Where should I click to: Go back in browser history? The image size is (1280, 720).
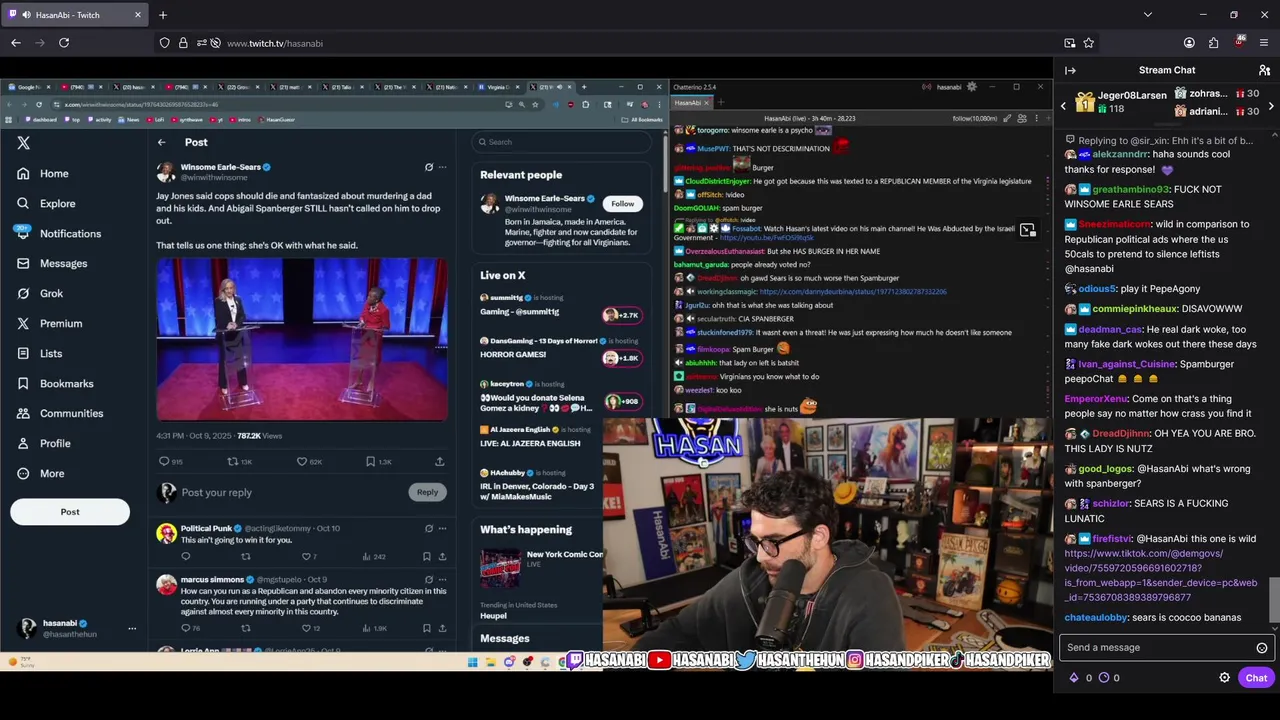coord(16,43)
